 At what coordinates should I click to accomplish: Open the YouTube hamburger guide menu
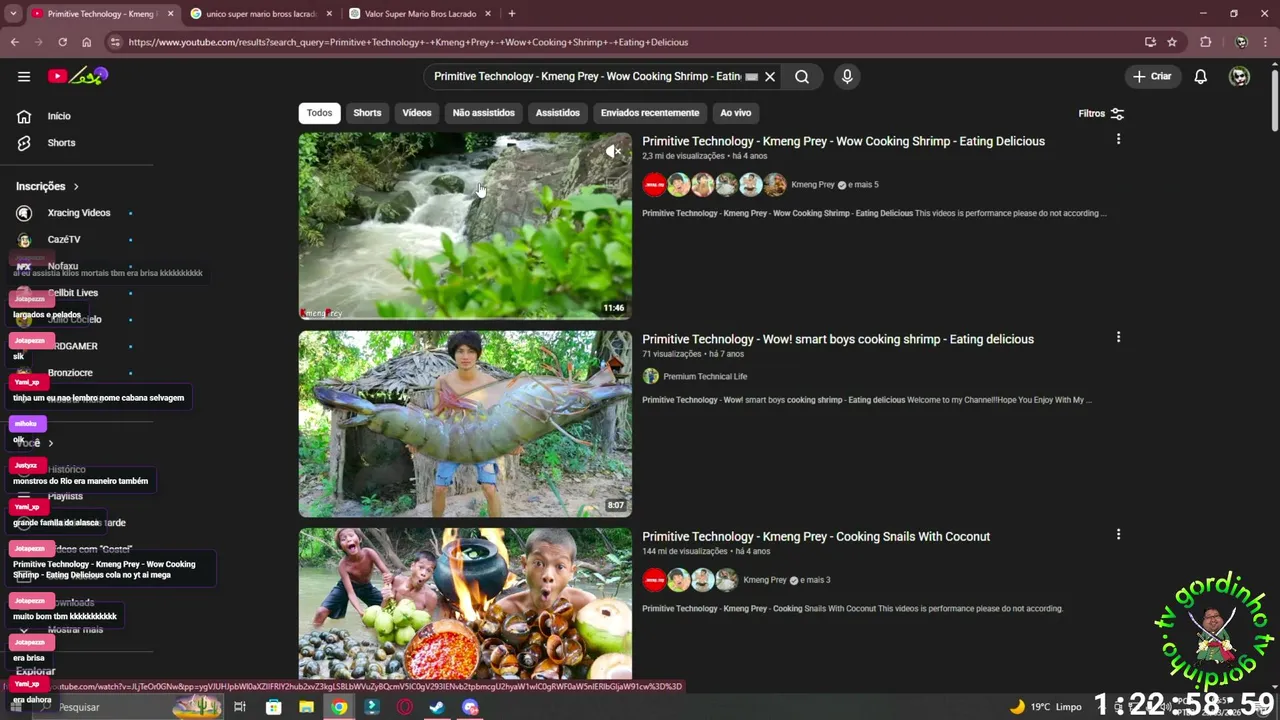coord(24,76)
